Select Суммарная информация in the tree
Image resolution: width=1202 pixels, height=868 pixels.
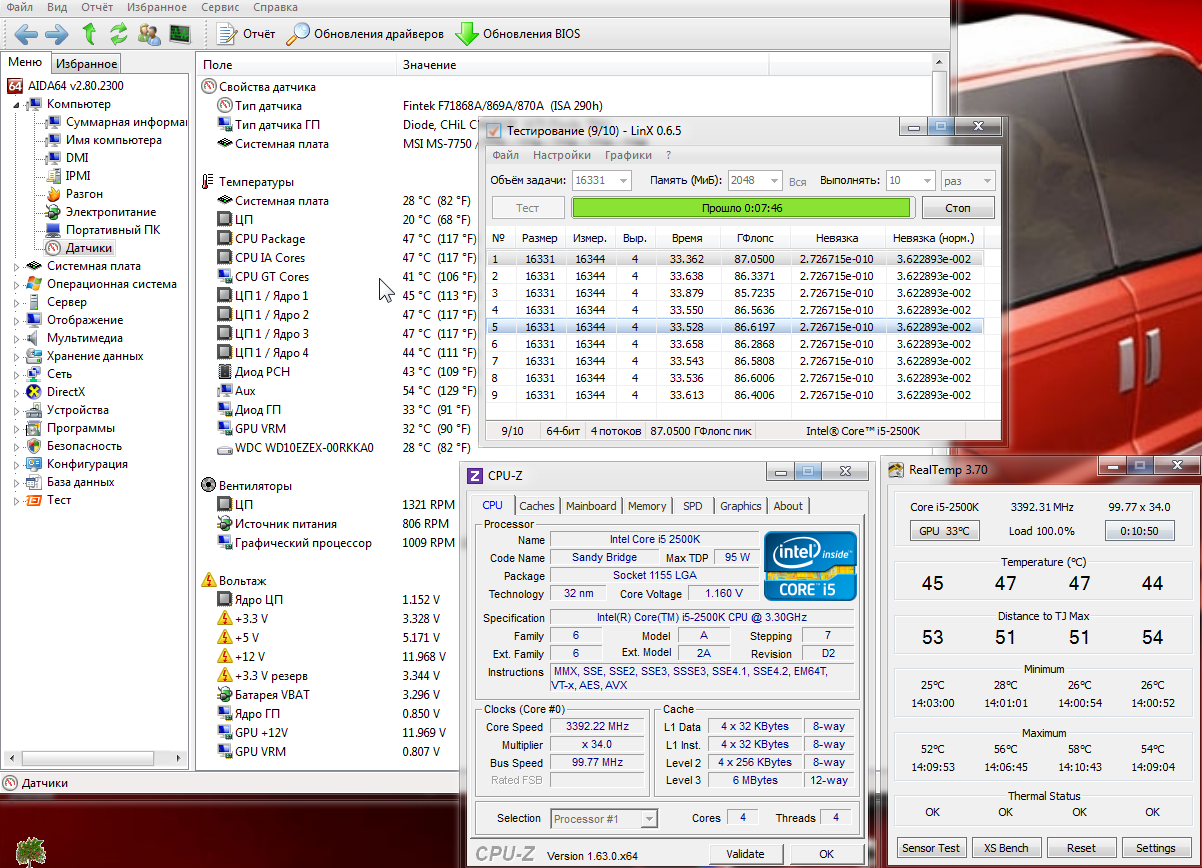116,122
